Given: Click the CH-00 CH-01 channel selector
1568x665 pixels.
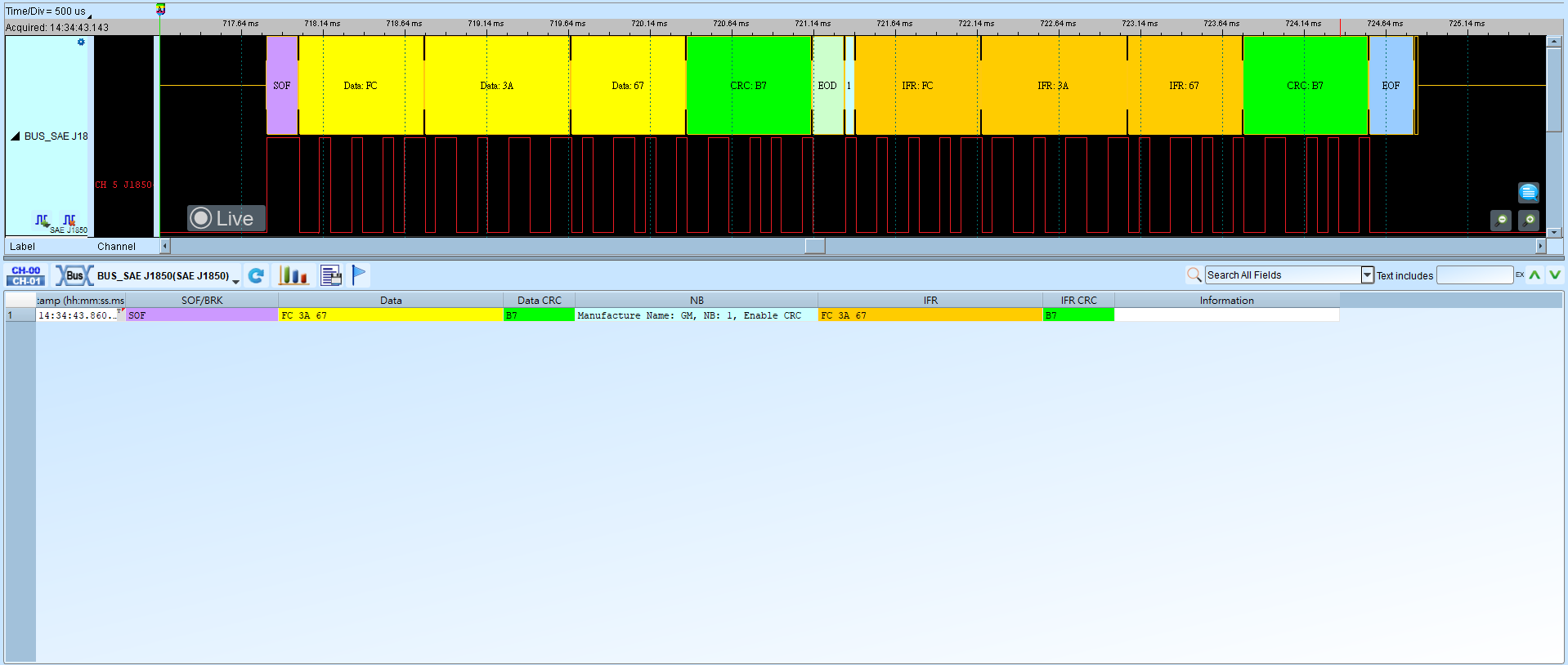Looking at the screenshot, I should [x=26, y=275].
